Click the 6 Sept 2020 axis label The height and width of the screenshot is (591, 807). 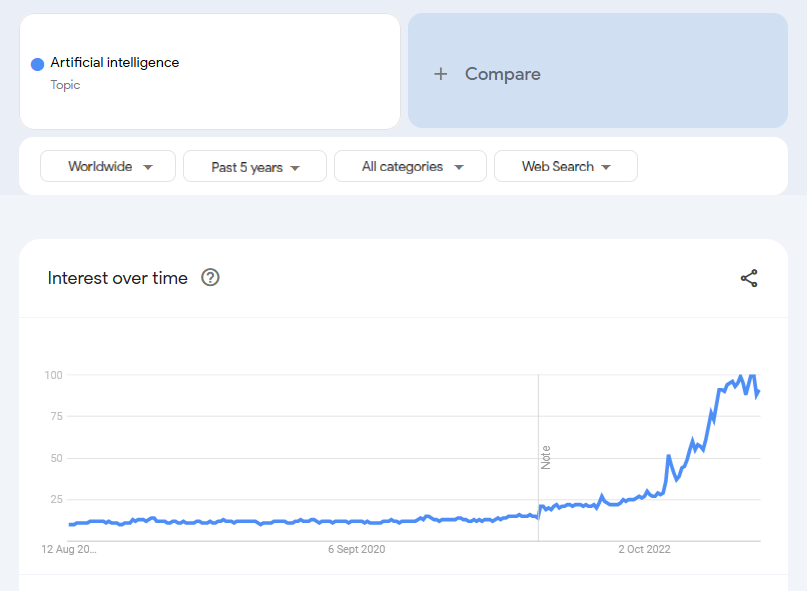click(x=356, y=549)
